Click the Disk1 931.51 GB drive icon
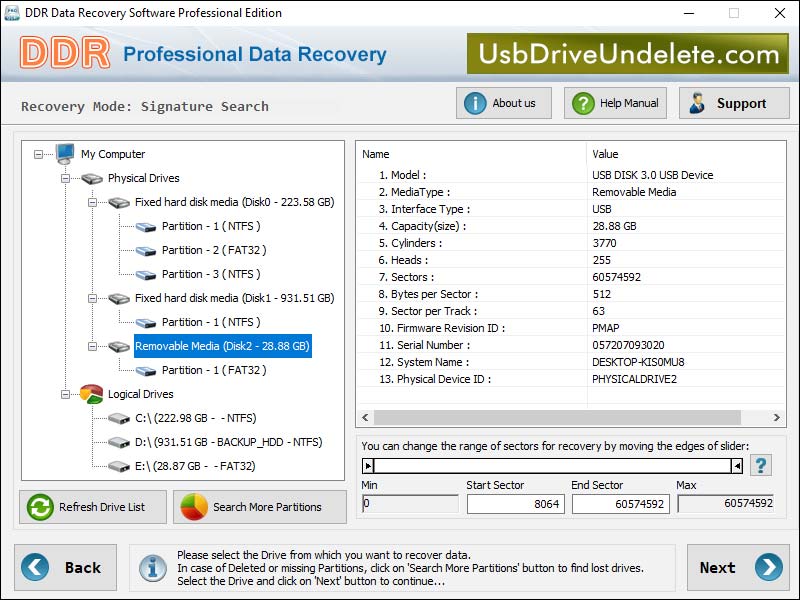 (119, 298)
